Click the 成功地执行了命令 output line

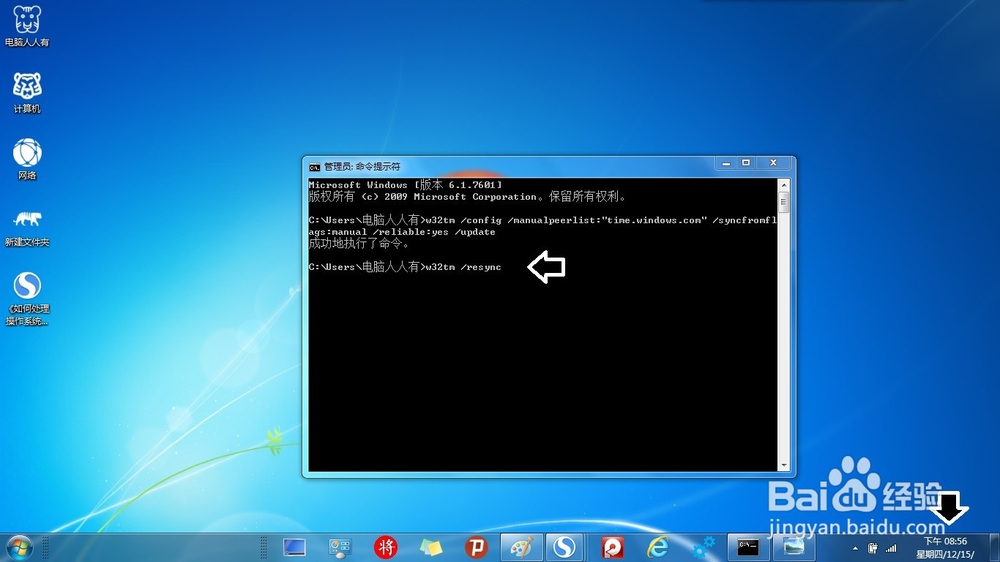359,244
